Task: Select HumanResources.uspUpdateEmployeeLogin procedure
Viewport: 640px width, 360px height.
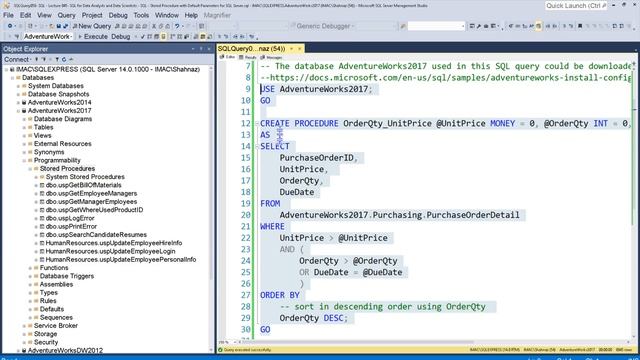Action: (x=110, y=251)
